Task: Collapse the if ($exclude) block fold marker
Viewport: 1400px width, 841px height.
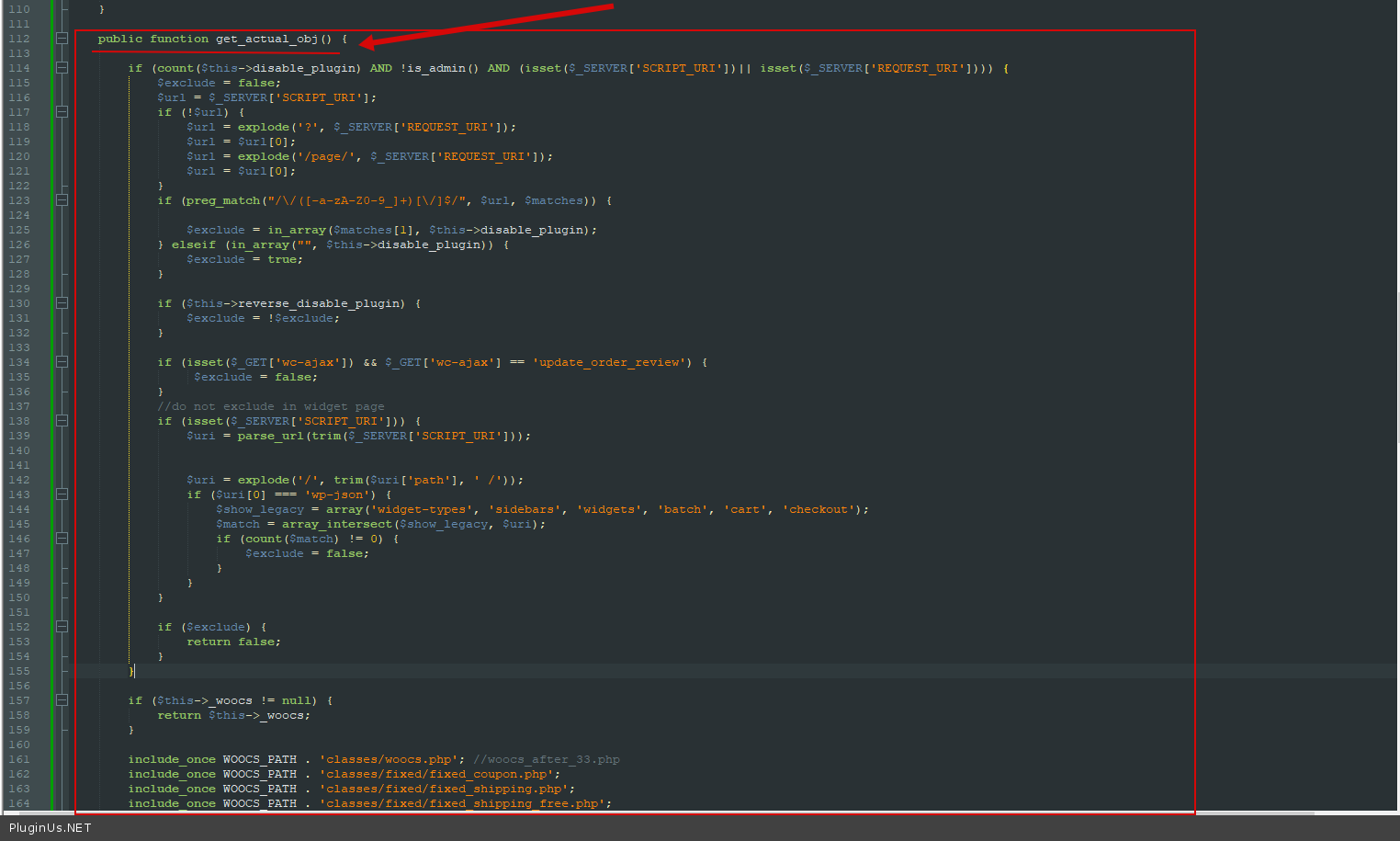Action: [x=62, y=627]
